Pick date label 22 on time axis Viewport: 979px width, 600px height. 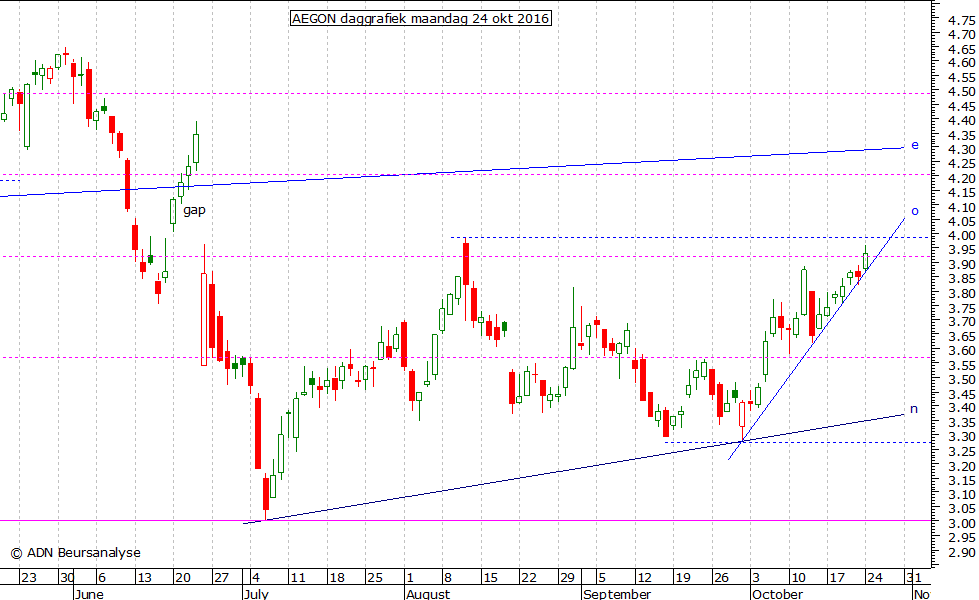(x=529, y=578)
